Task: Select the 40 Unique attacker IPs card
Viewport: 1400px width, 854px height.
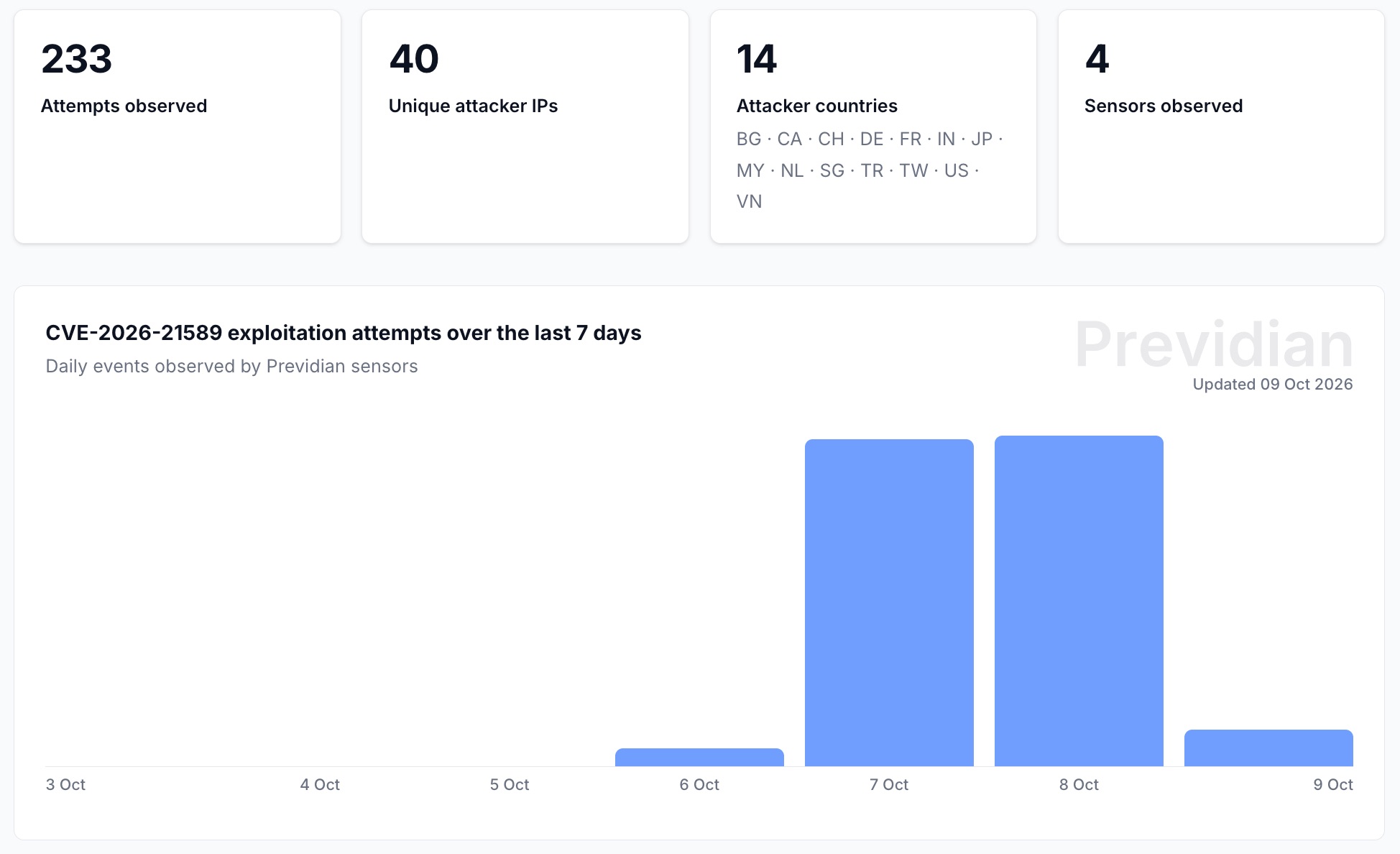Action: 525,127
